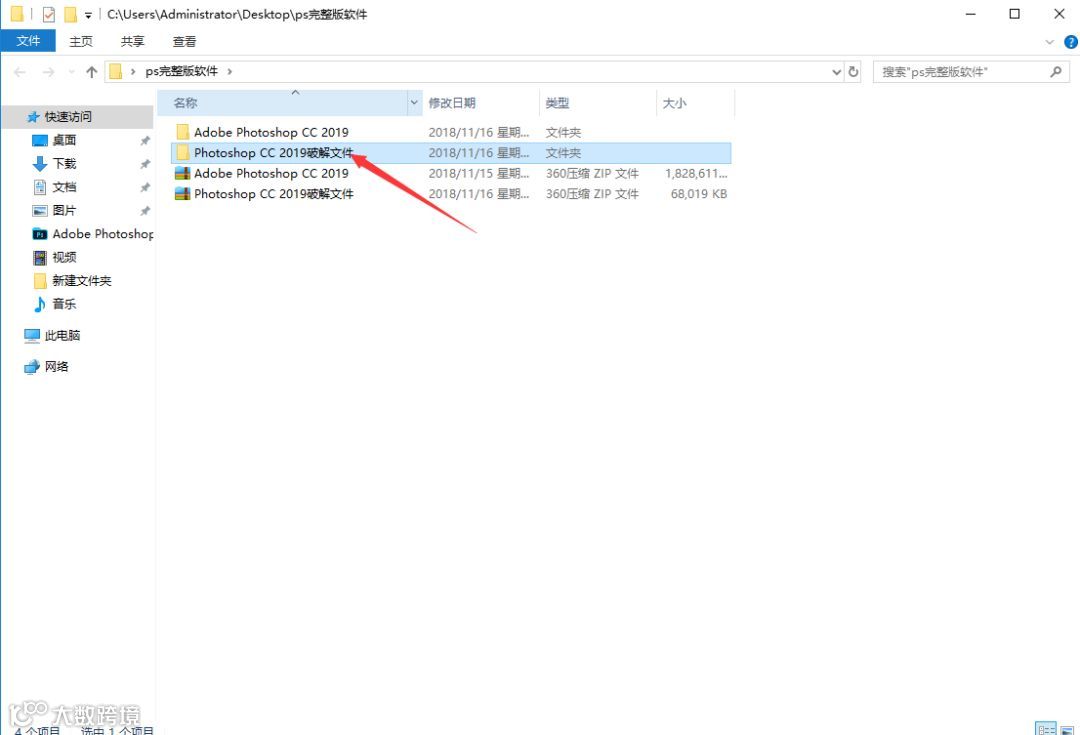Click the quick access new folder icon
The height and width of the screenshot is (735, 1080).
[x=70, y=14]
